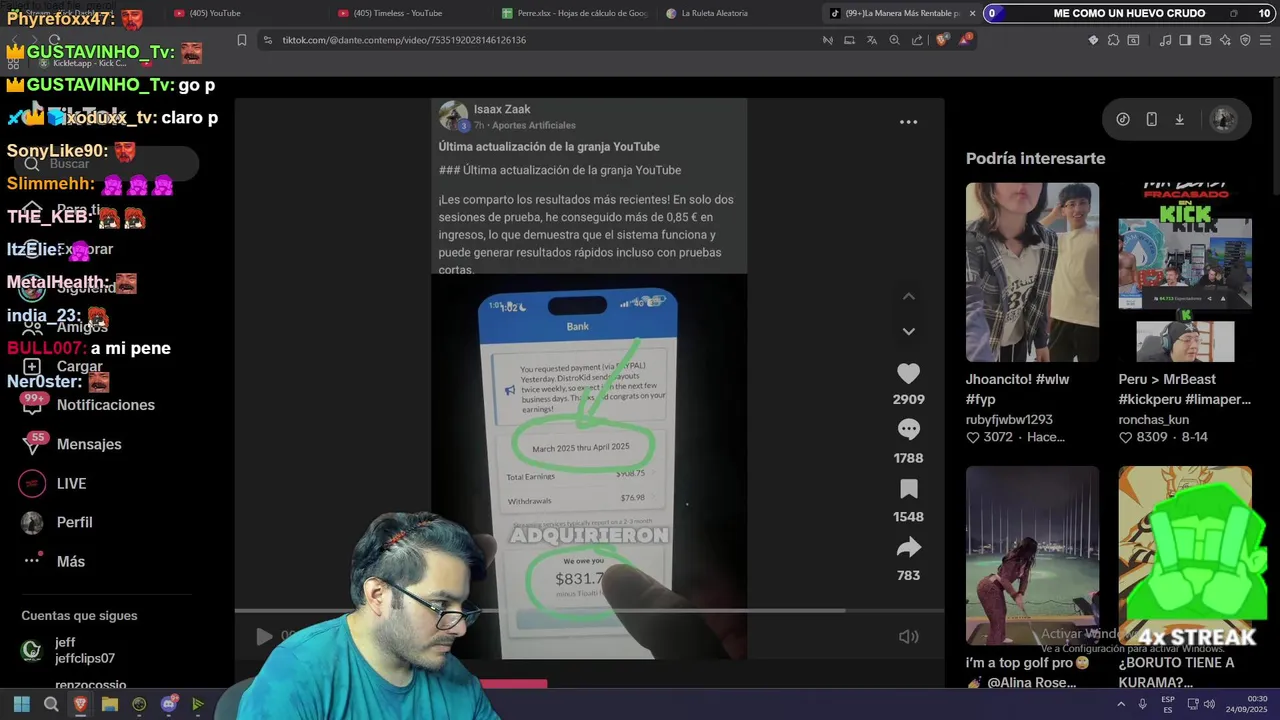Screen dimensions: 1280x720
Task: Bookmark the video with the save icon
Action: point(908,489)
